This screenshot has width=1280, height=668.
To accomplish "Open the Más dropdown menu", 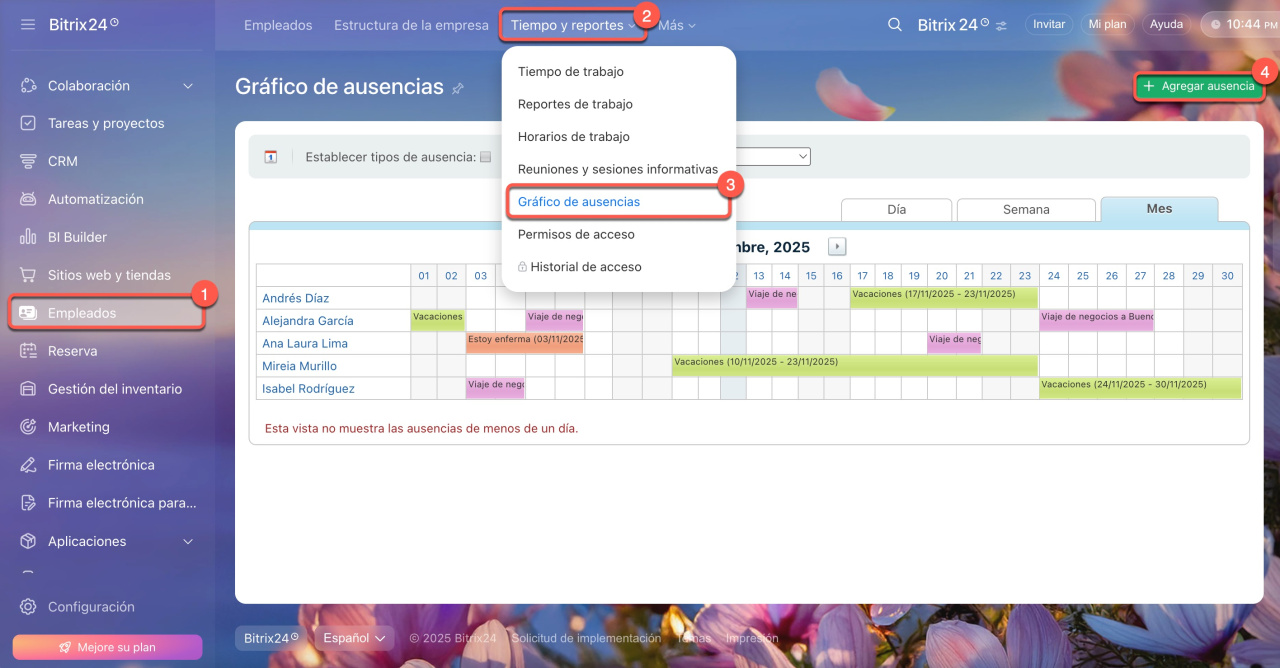I will 677,25.
